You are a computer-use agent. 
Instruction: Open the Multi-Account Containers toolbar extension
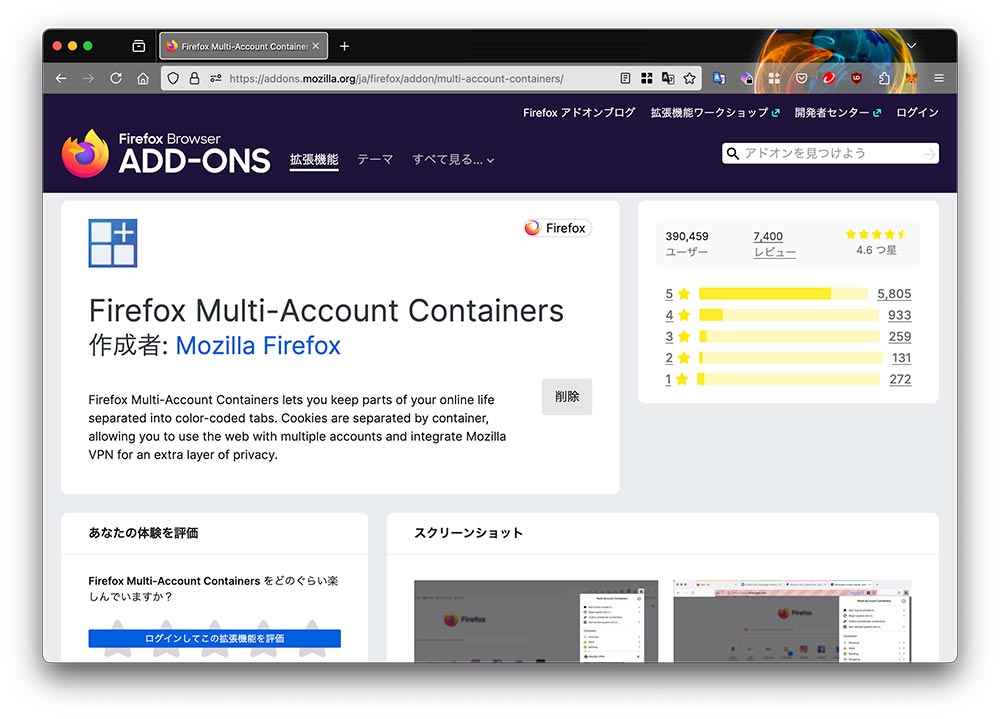click(x=774, y=78)
